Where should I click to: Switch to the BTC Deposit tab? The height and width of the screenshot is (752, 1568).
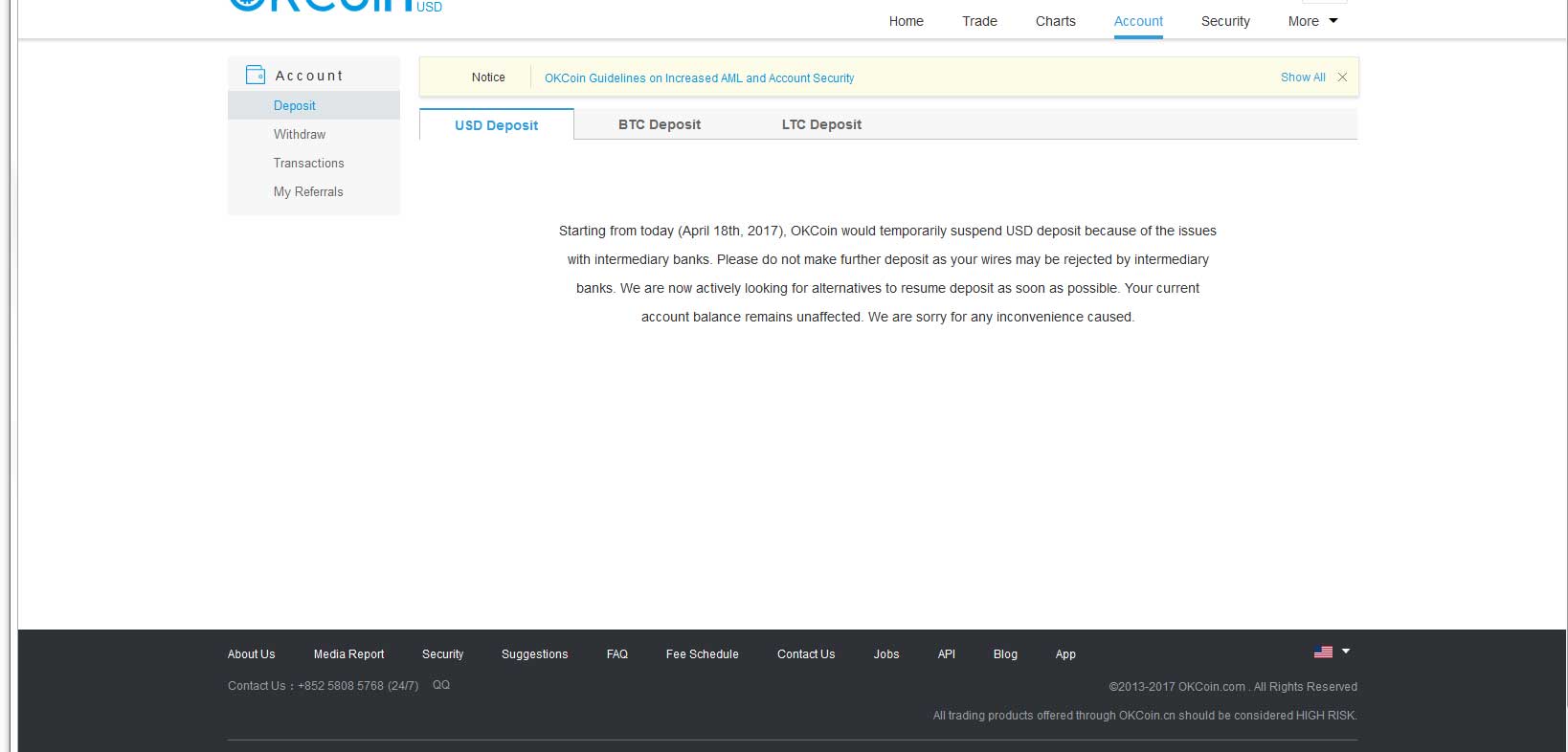pyautogui.click(x=659, y=124)
